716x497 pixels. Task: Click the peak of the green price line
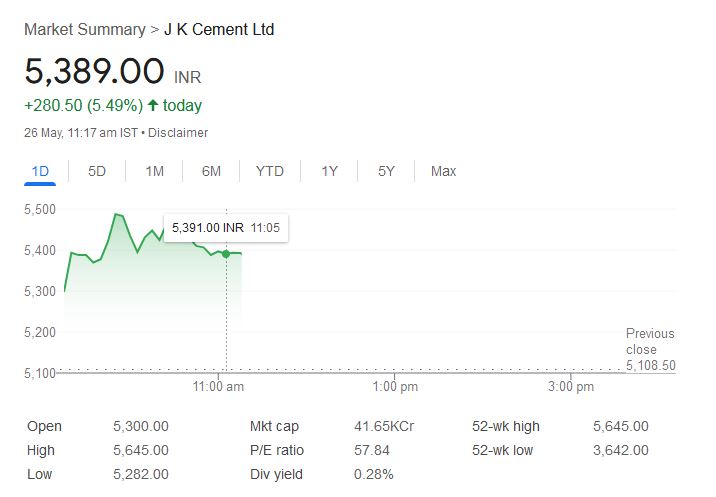(116, 214)
